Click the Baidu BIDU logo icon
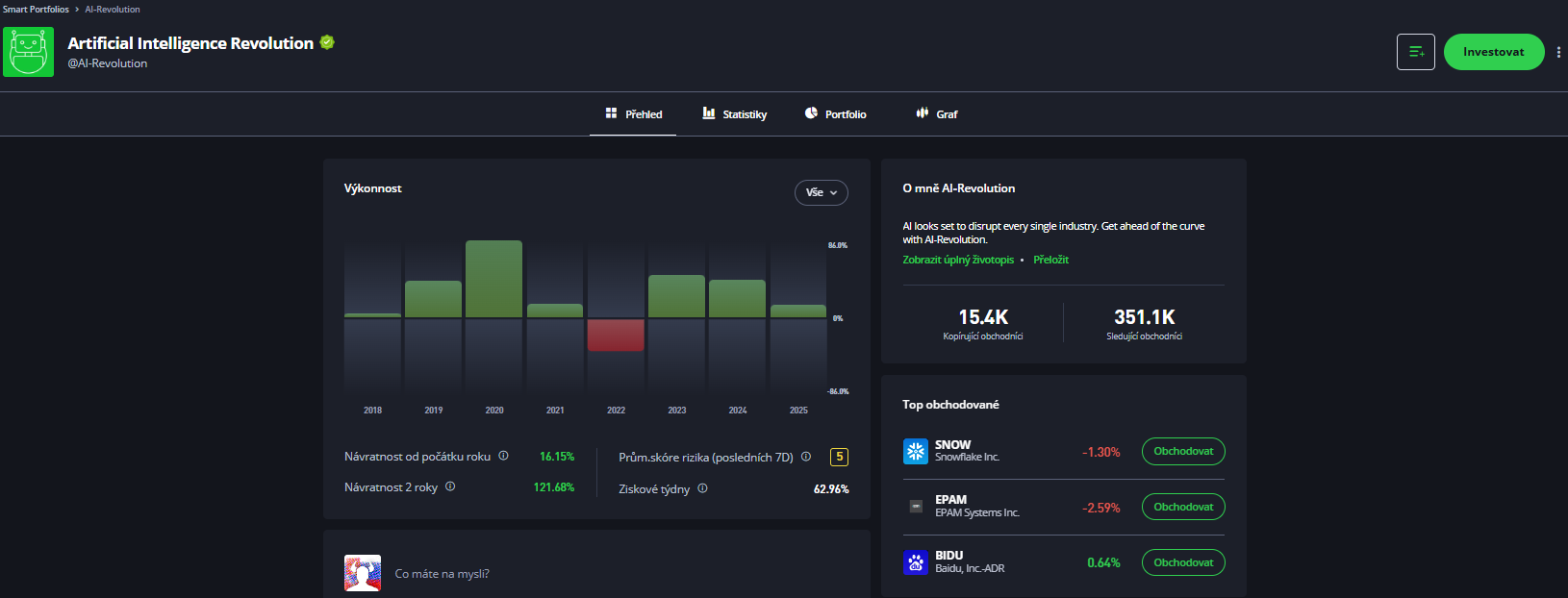1568x598 pixels. (x=916, y=562)
